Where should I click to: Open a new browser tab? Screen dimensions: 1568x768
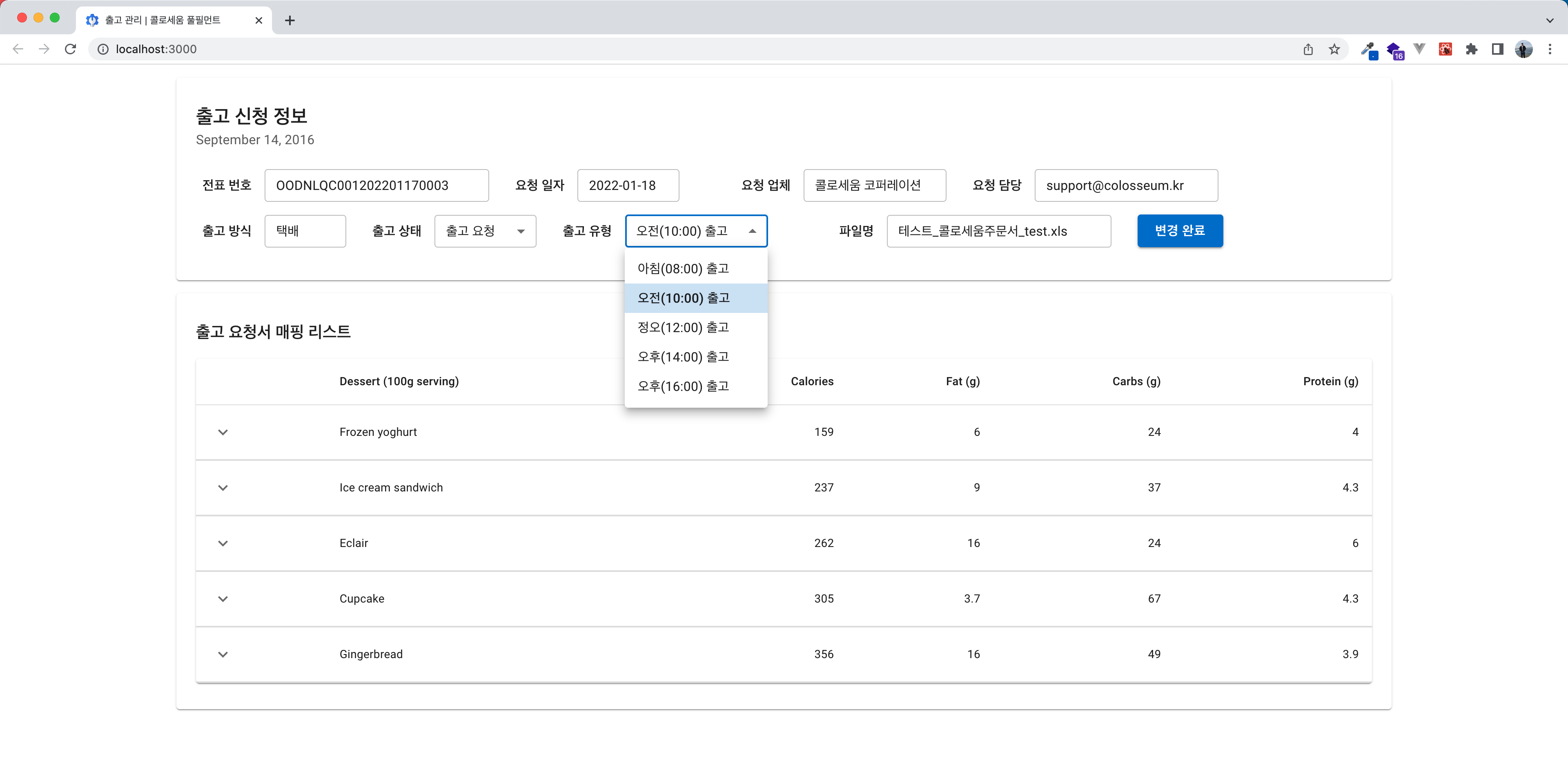[290, 20]
